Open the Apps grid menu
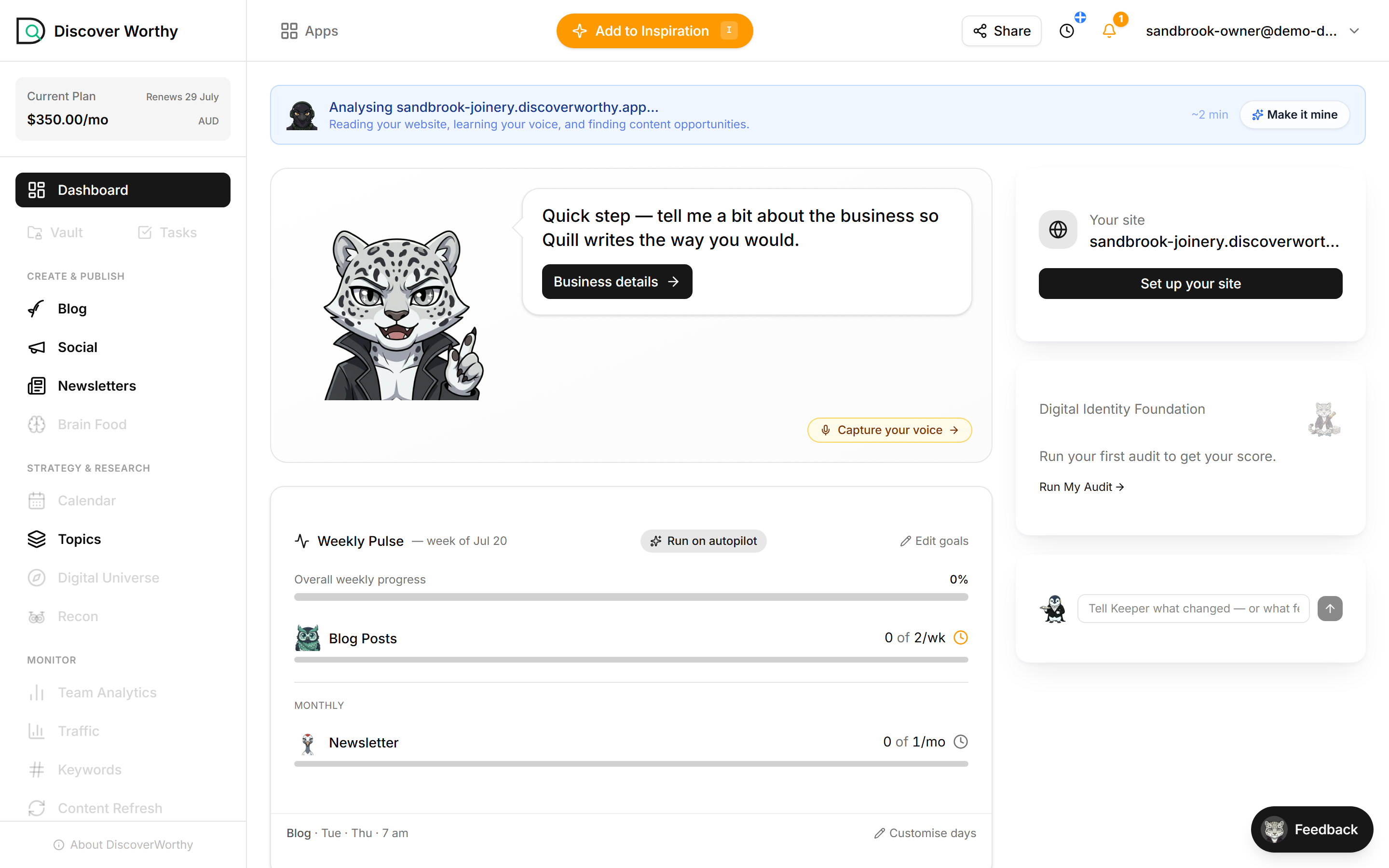The height and width of the screenshot is (868, 1389). pyautogui.click(x=309, y=31)
